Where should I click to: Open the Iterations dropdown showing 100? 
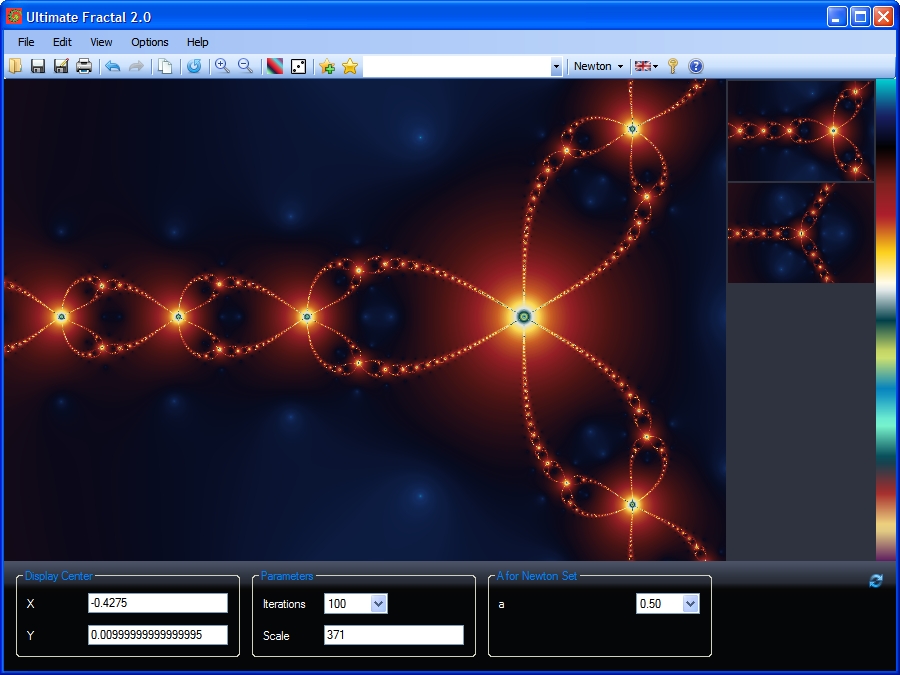(x=378, y=604)
